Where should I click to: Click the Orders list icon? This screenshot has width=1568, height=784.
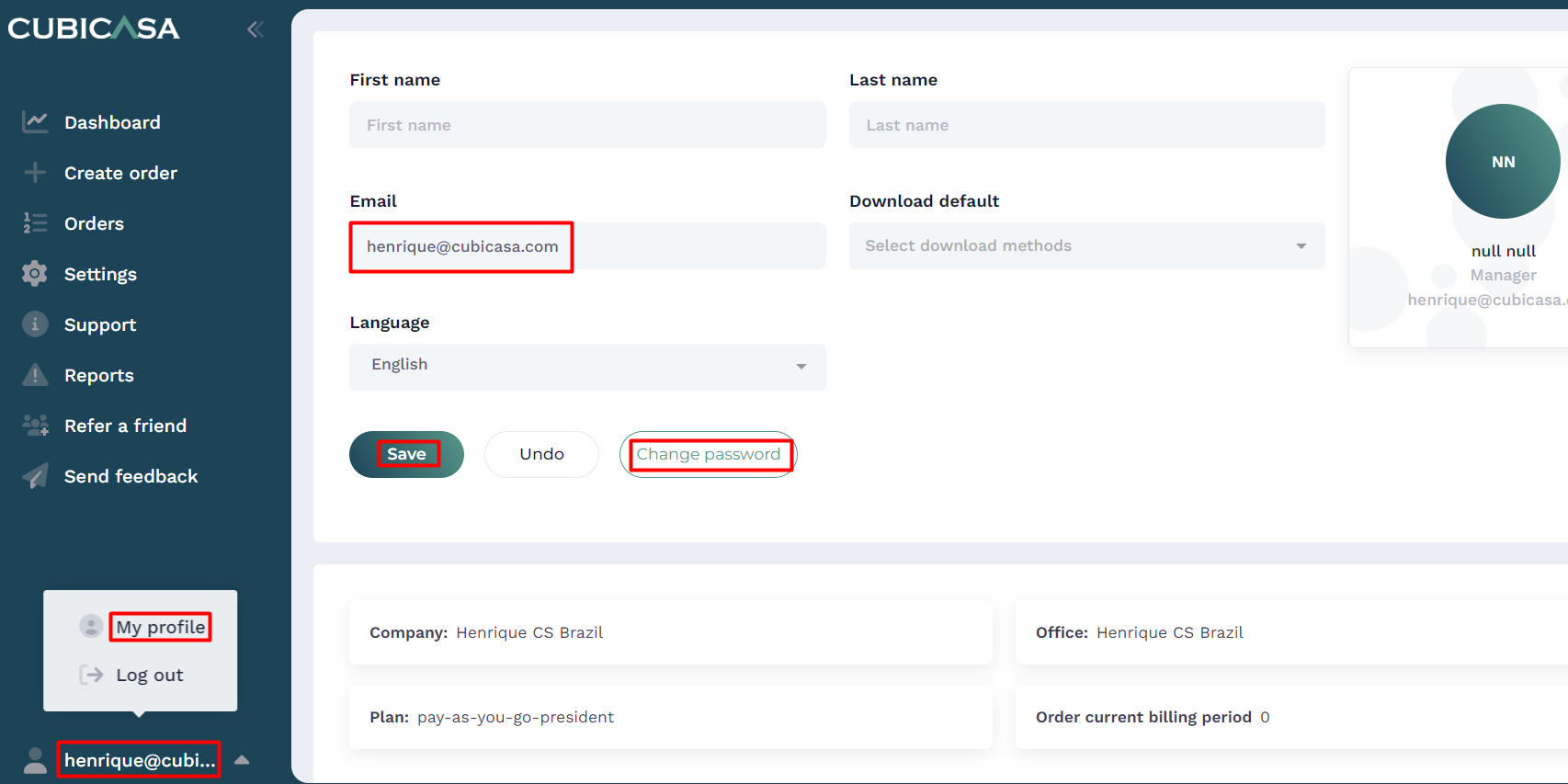[x=35, y=223]
